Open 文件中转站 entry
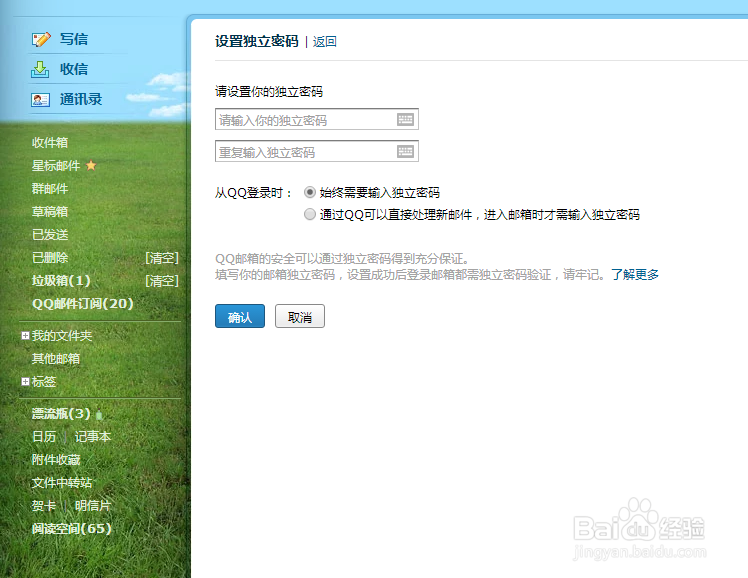Viewport: 748px width, 578px height. (x=62, y=483)
